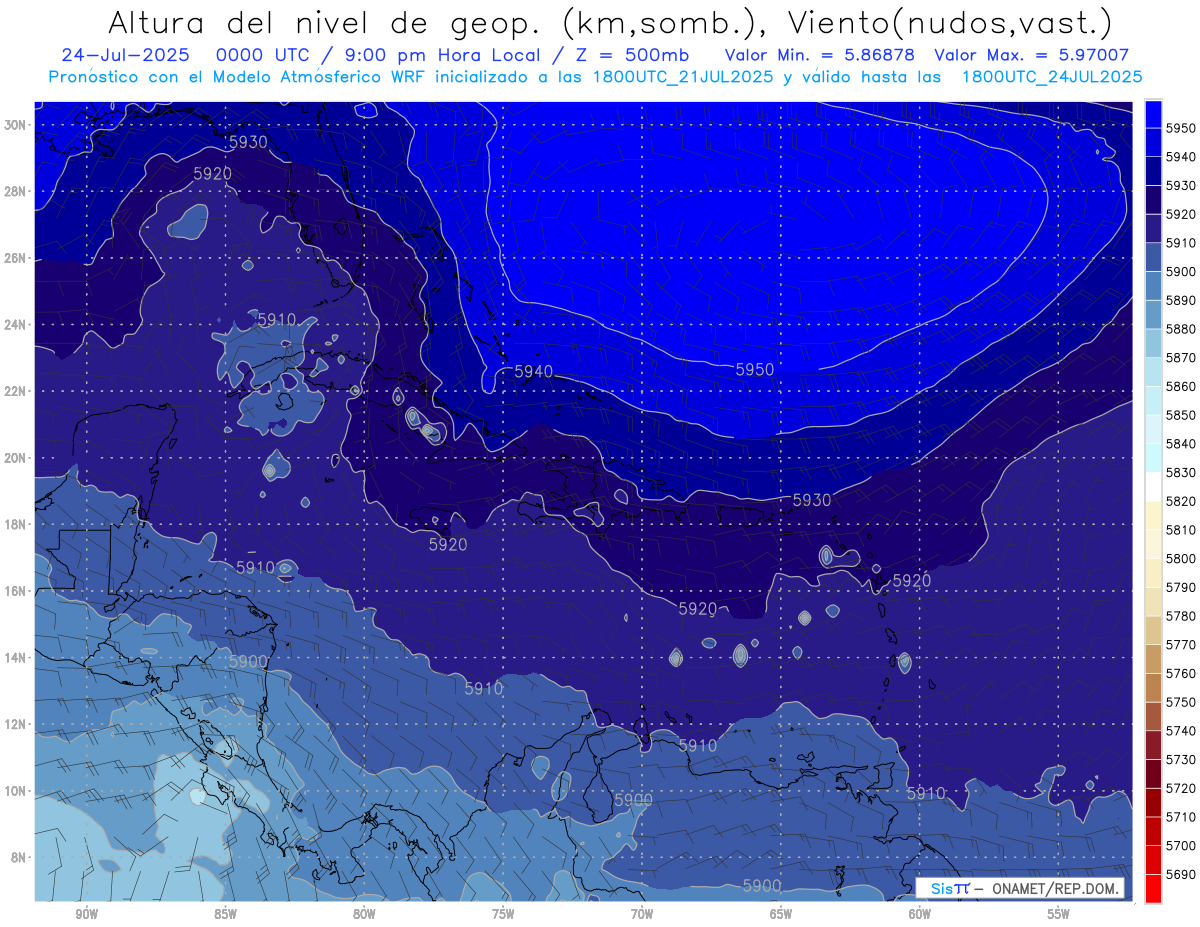Click the 5950 contour label on the map

pyautogui.click(x=754, y=370)
